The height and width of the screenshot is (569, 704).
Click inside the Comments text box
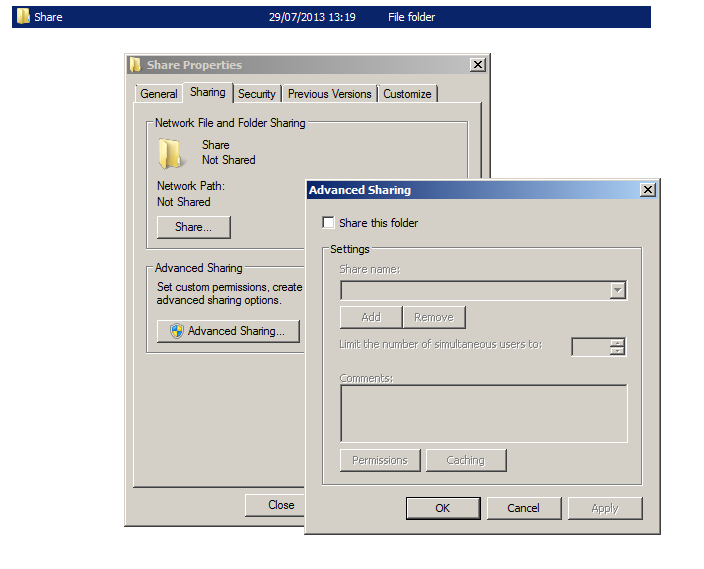pos(484,413)
